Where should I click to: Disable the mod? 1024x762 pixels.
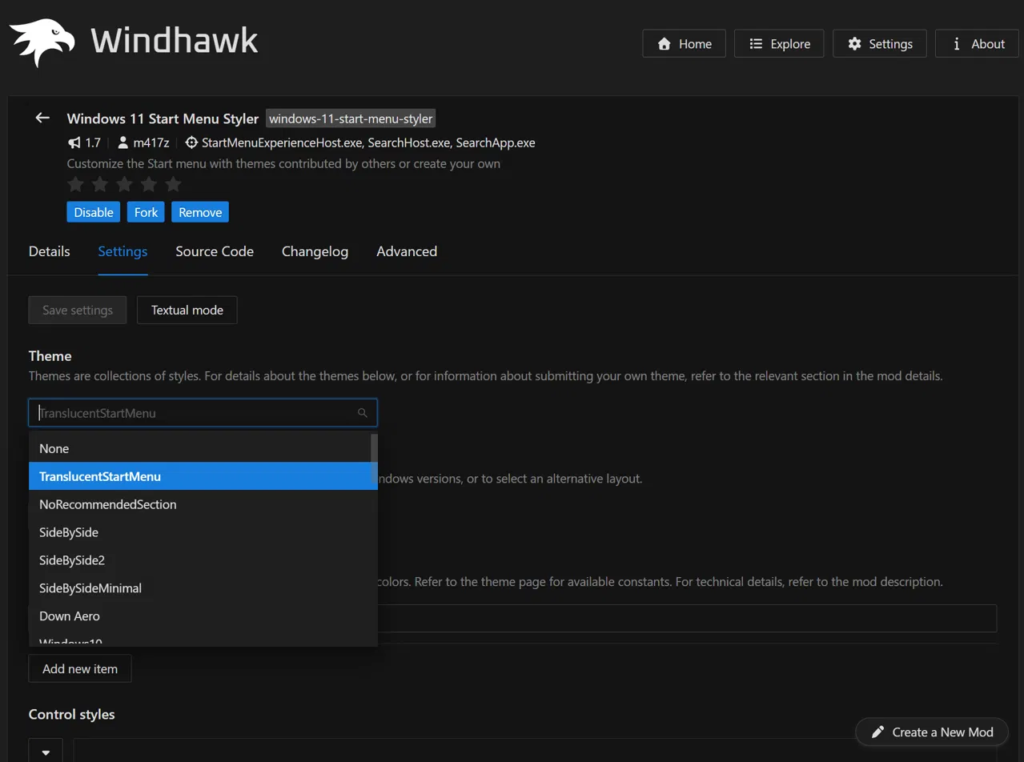(x=93, y=212)
